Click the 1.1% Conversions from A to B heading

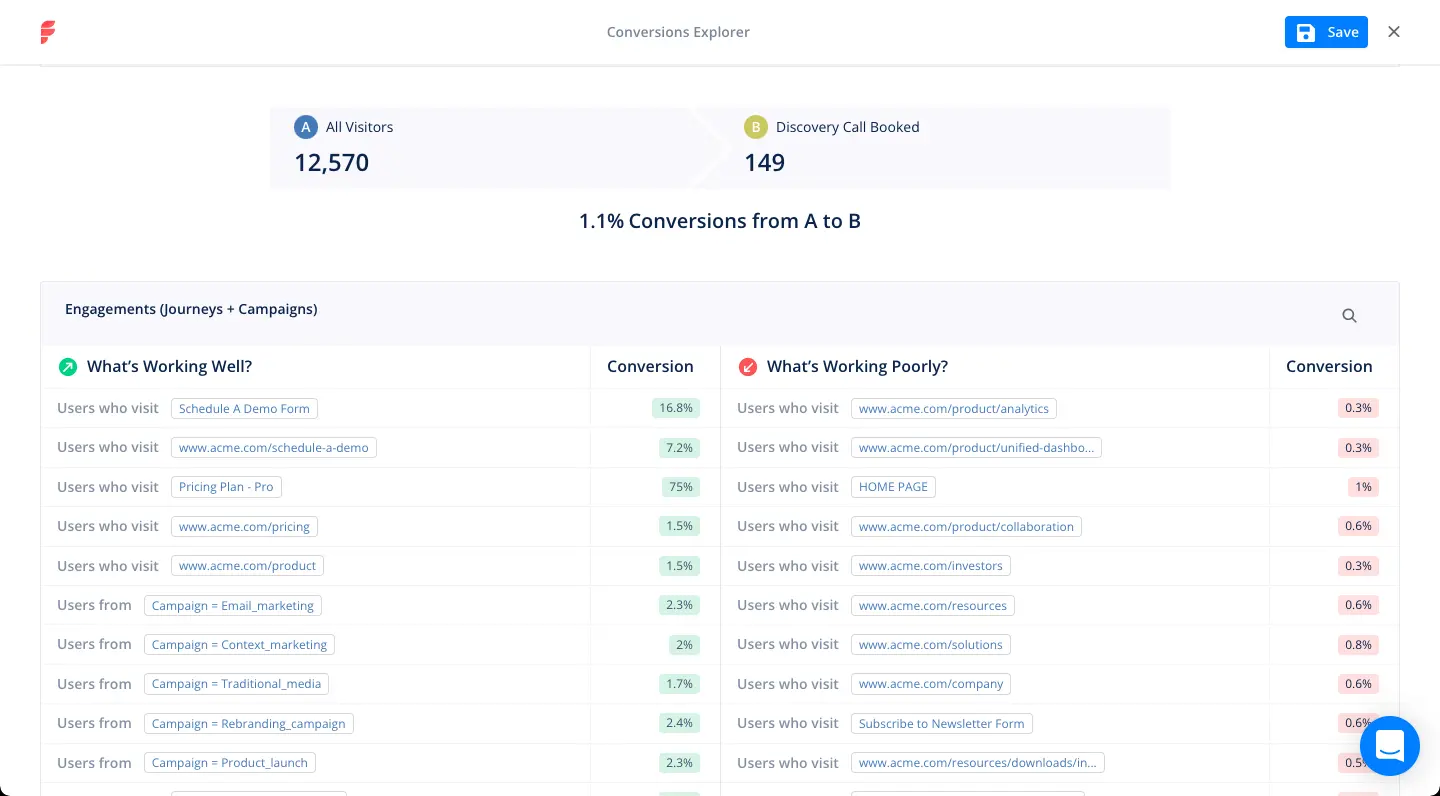click(x=720, y=221)
